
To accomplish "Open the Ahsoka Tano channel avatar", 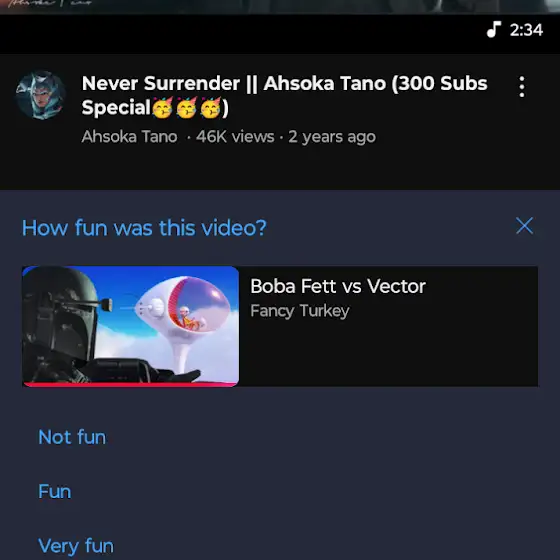I will click(40, 95).
